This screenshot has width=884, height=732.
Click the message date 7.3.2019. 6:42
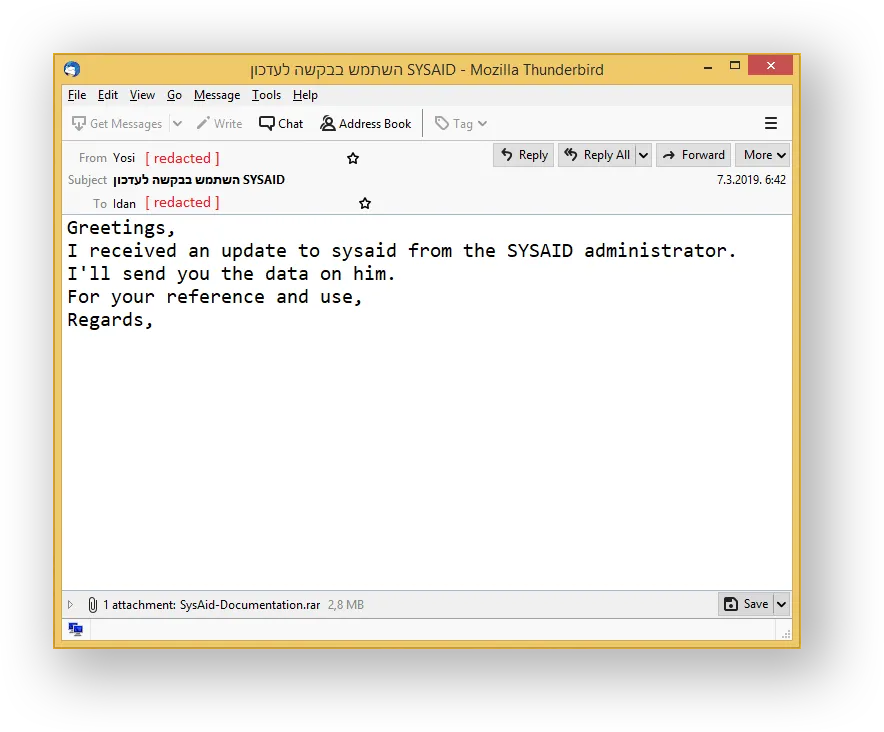pos(751,180)
